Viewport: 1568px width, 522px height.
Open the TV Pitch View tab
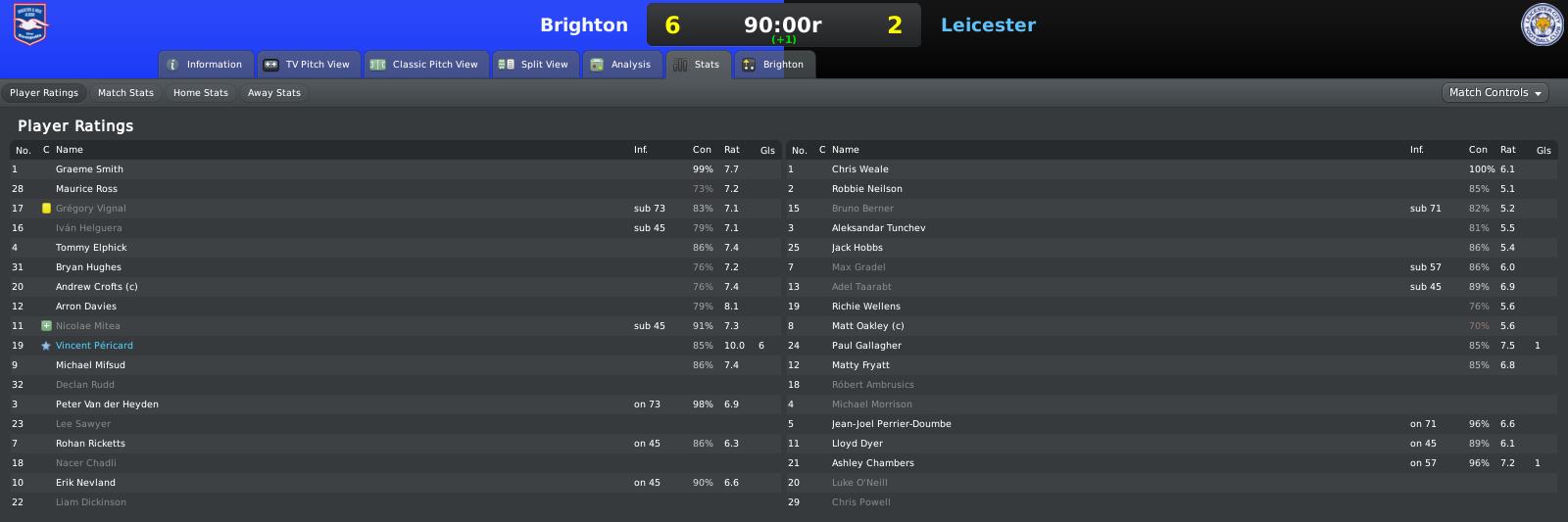309,65
